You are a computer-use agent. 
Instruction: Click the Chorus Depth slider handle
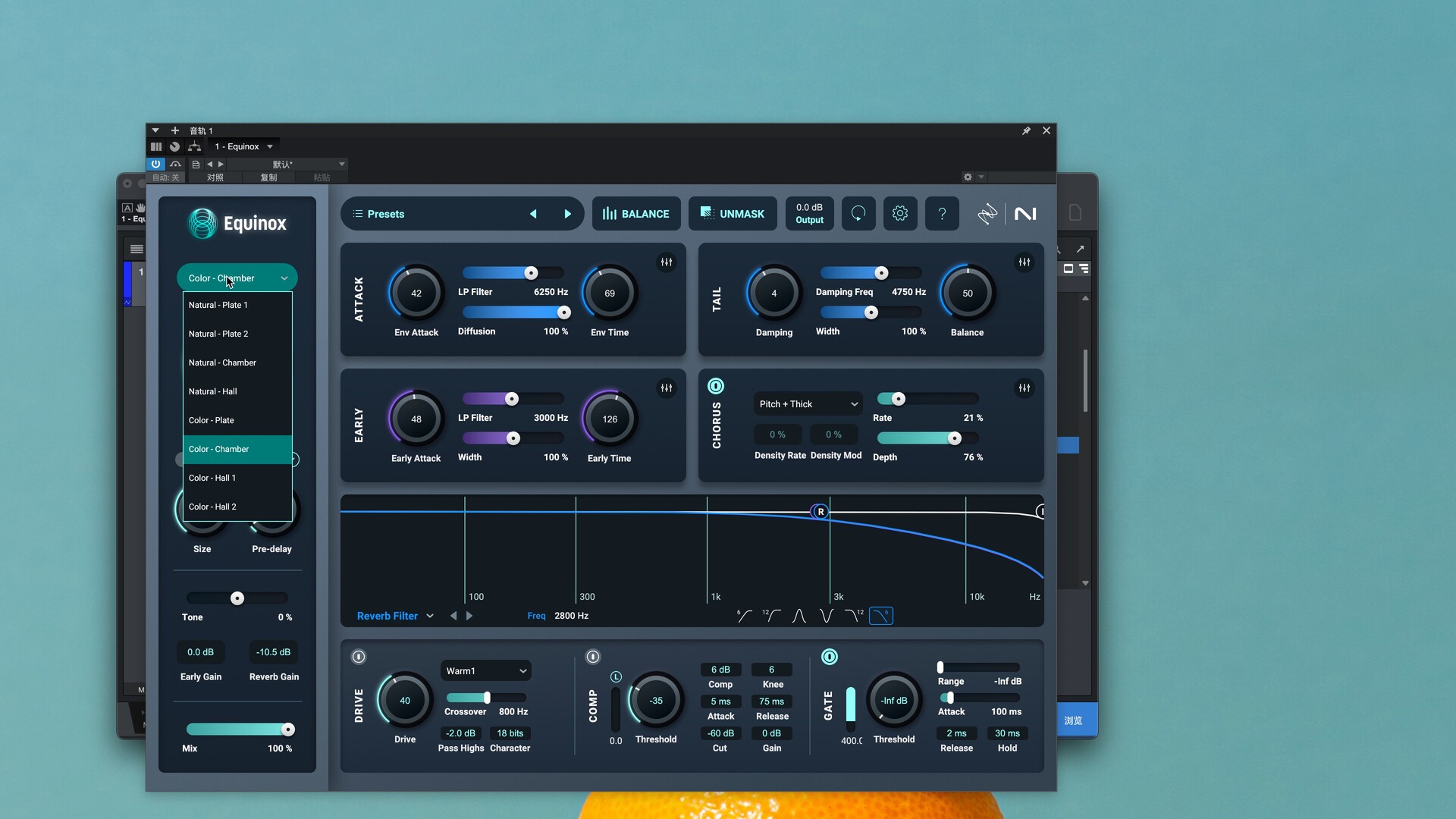click(955, 438)
